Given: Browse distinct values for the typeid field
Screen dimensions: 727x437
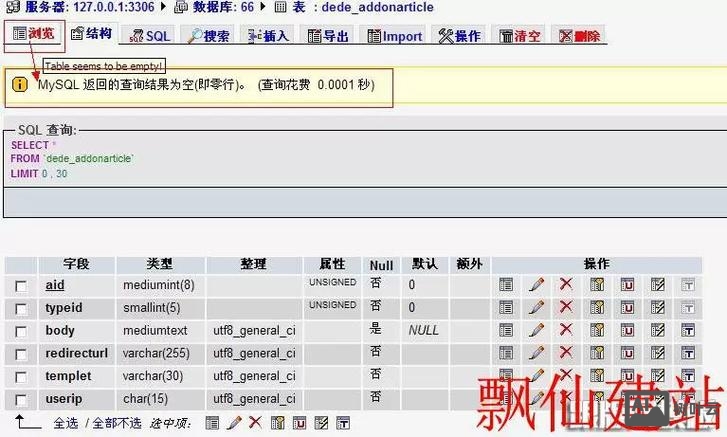Looking at the screenshot, I should point(506,307).
